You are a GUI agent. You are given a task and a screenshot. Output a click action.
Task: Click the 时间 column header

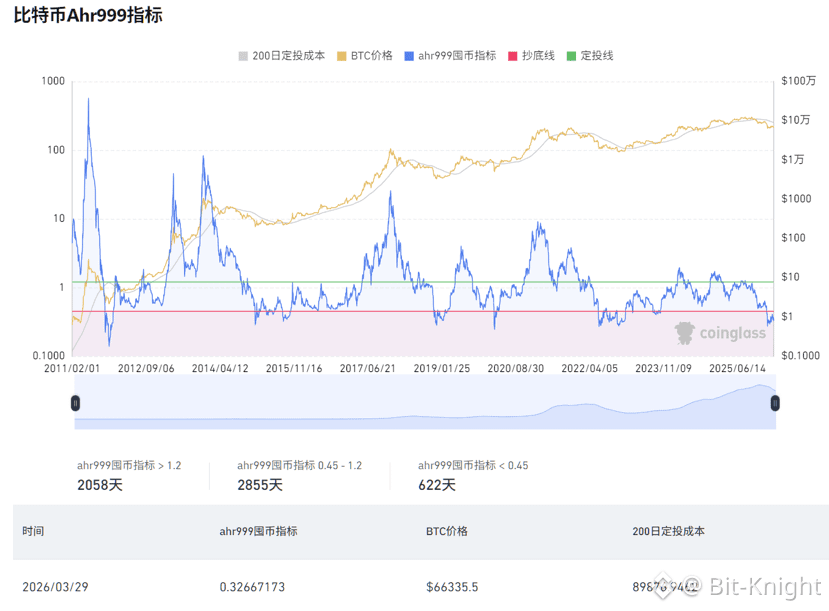click(x=33, y=531)
